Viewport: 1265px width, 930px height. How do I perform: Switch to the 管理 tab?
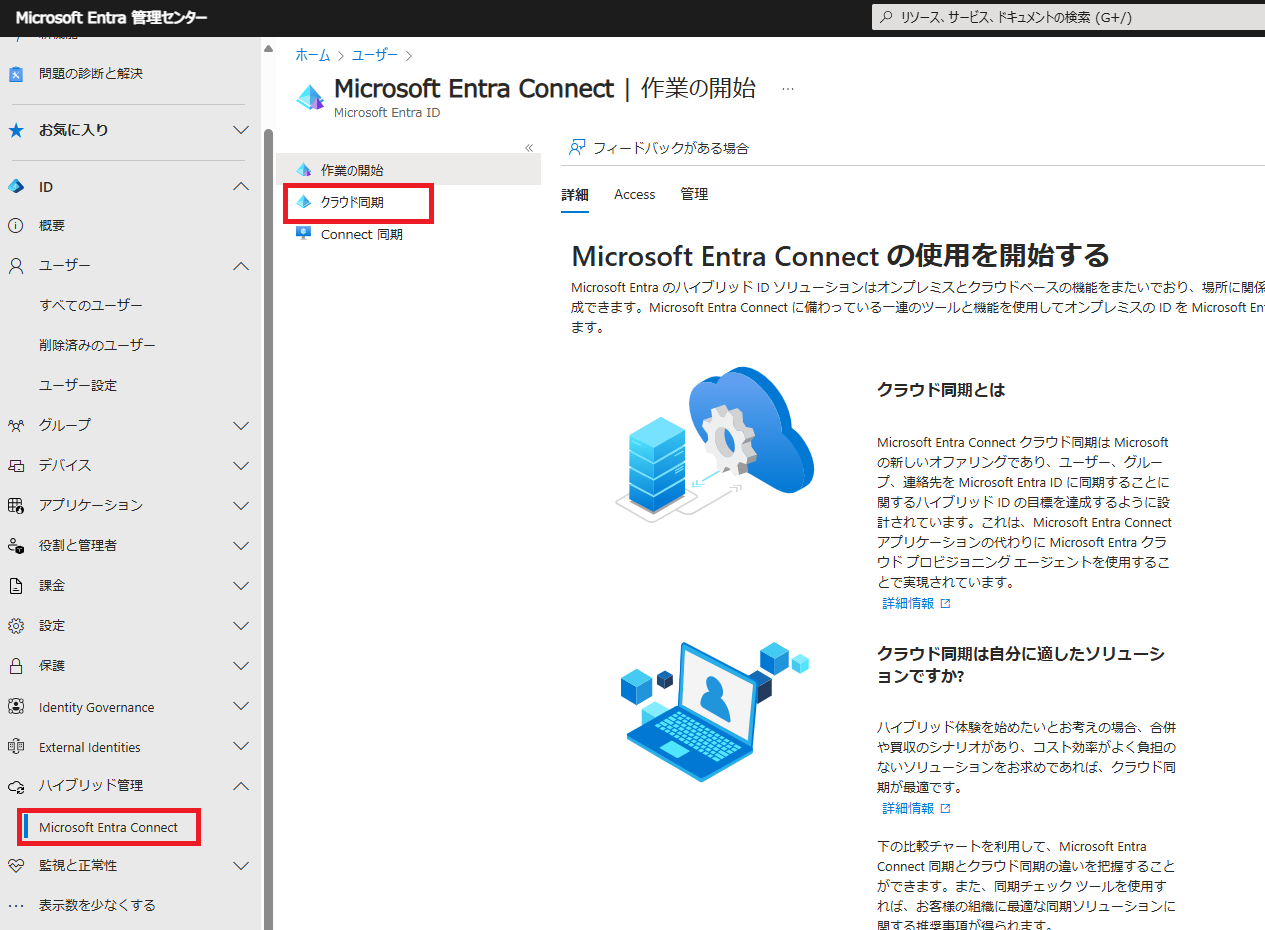694,194
